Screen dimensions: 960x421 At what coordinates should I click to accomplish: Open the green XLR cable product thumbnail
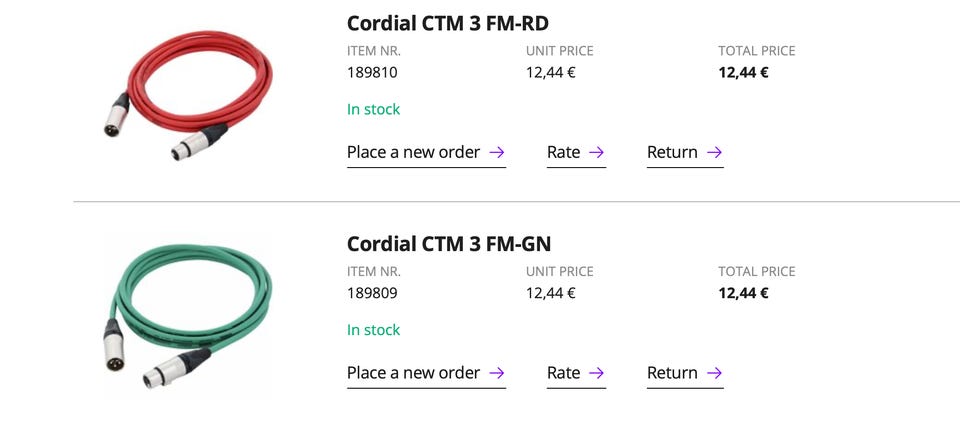[x=187, y=315]
